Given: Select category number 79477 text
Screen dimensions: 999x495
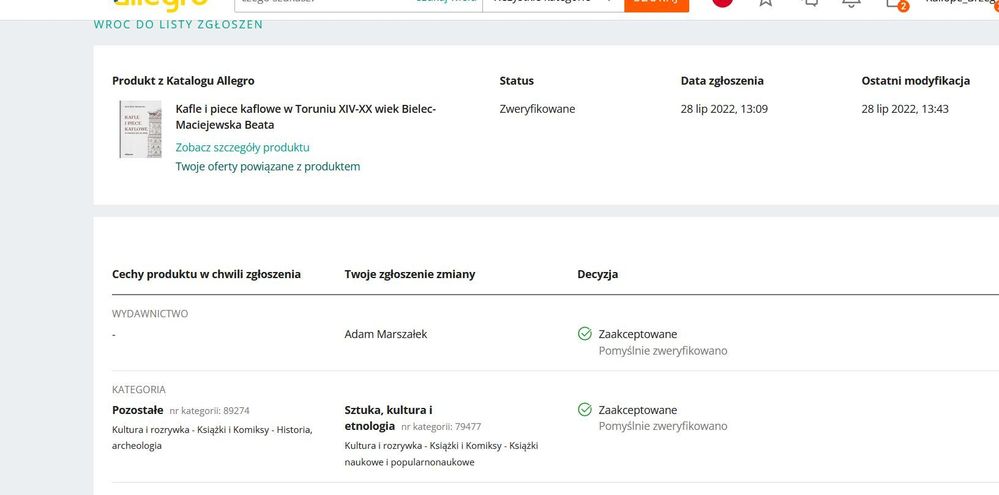Looking at the screenshot, I should pyautogui.click(x=441, y=427).
